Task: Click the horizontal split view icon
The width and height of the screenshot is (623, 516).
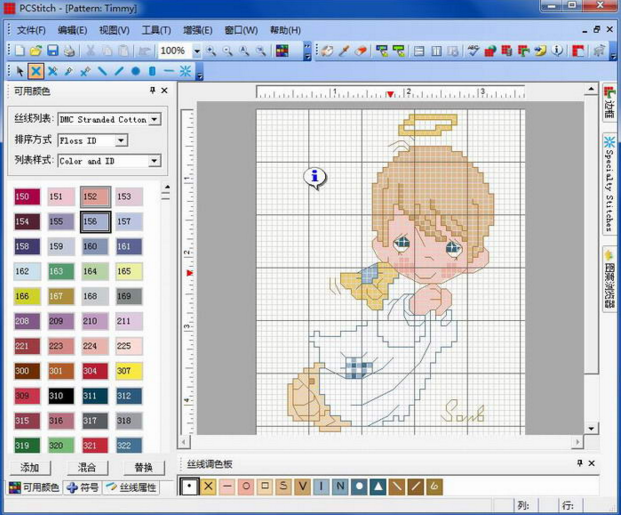Action: tap(419, 51)
